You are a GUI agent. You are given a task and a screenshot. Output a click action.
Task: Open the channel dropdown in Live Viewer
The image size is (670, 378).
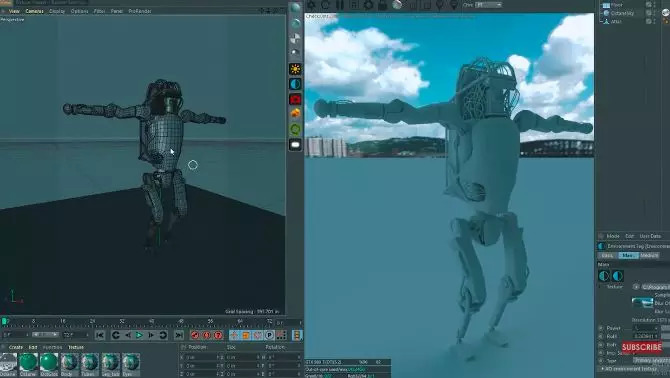(488, 5)
